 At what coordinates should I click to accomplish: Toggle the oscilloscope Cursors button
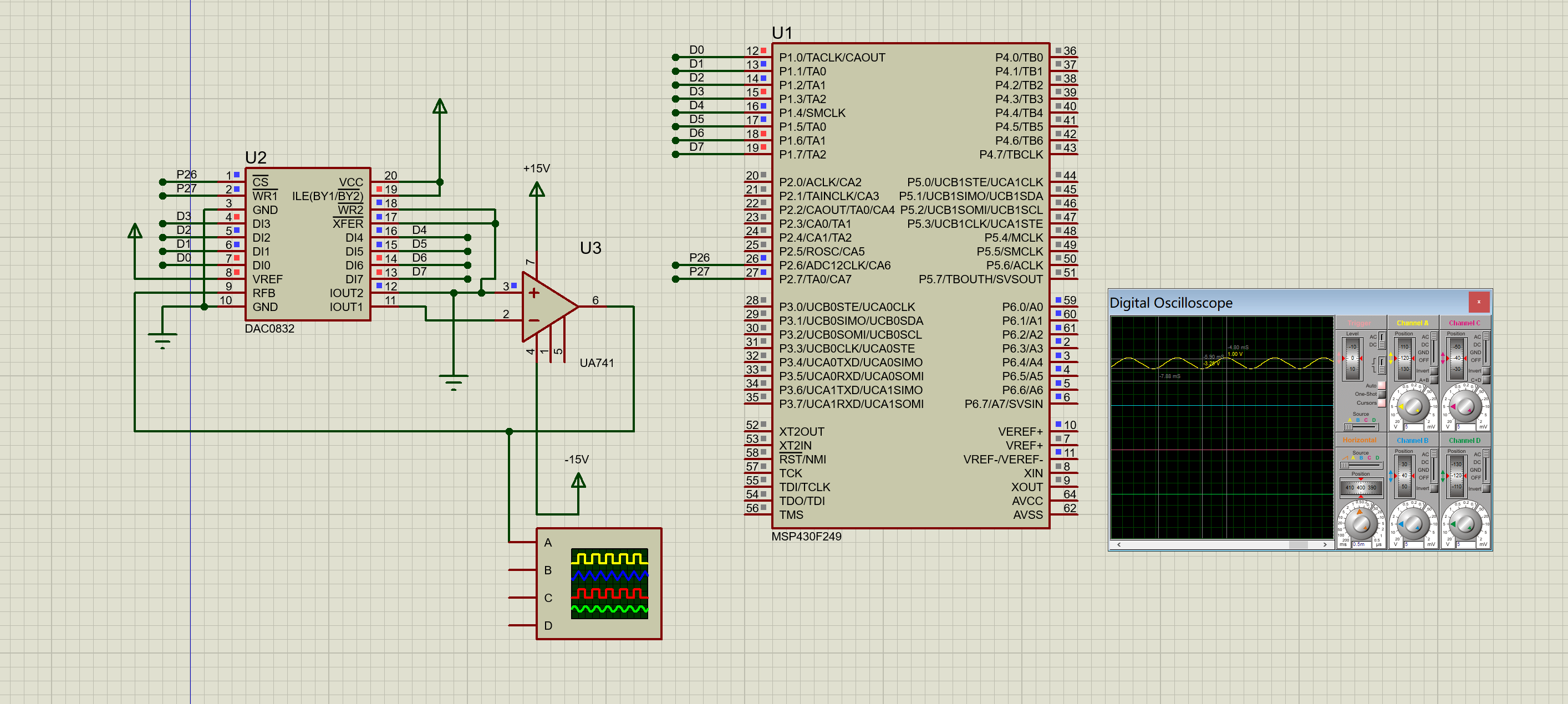(x=1381, y=403)
